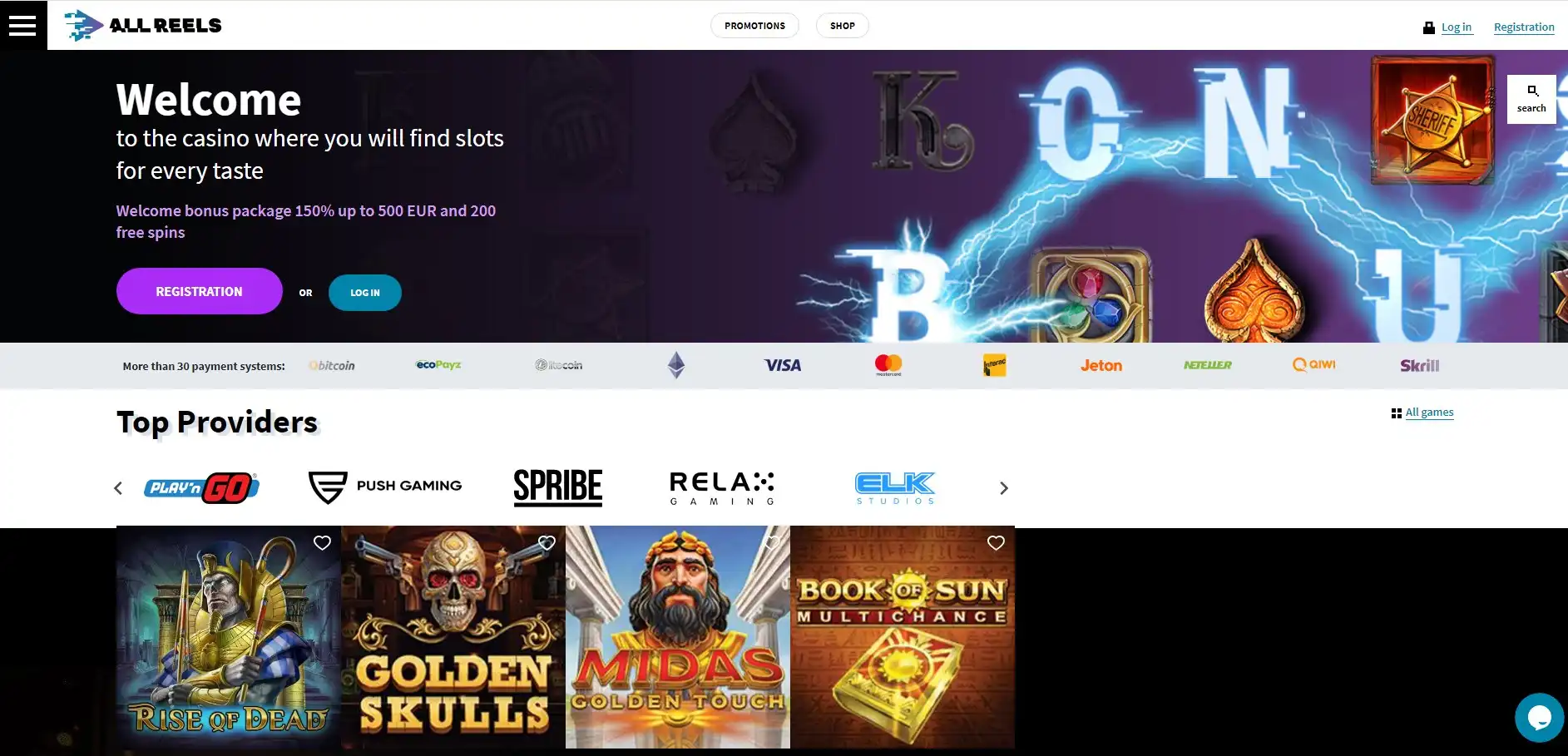Favorite the Book of Sun game
The width and height of the screenshot is (1568, 756).
pos(996,543)
